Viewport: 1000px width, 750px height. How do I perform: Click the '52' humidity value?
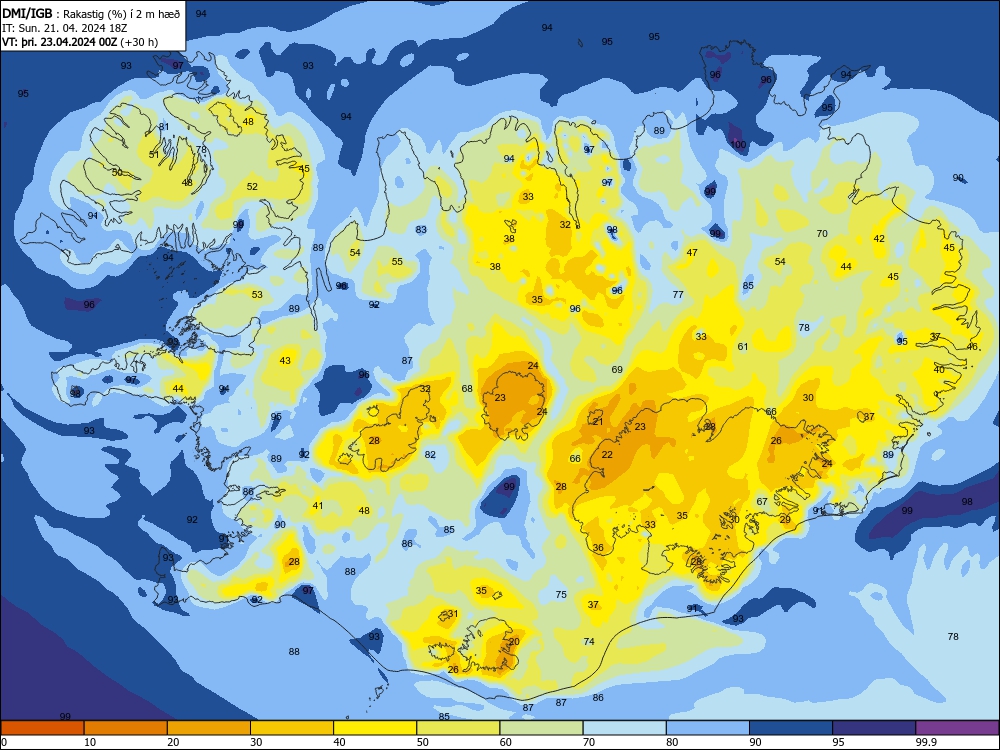(x=253, y=187)
